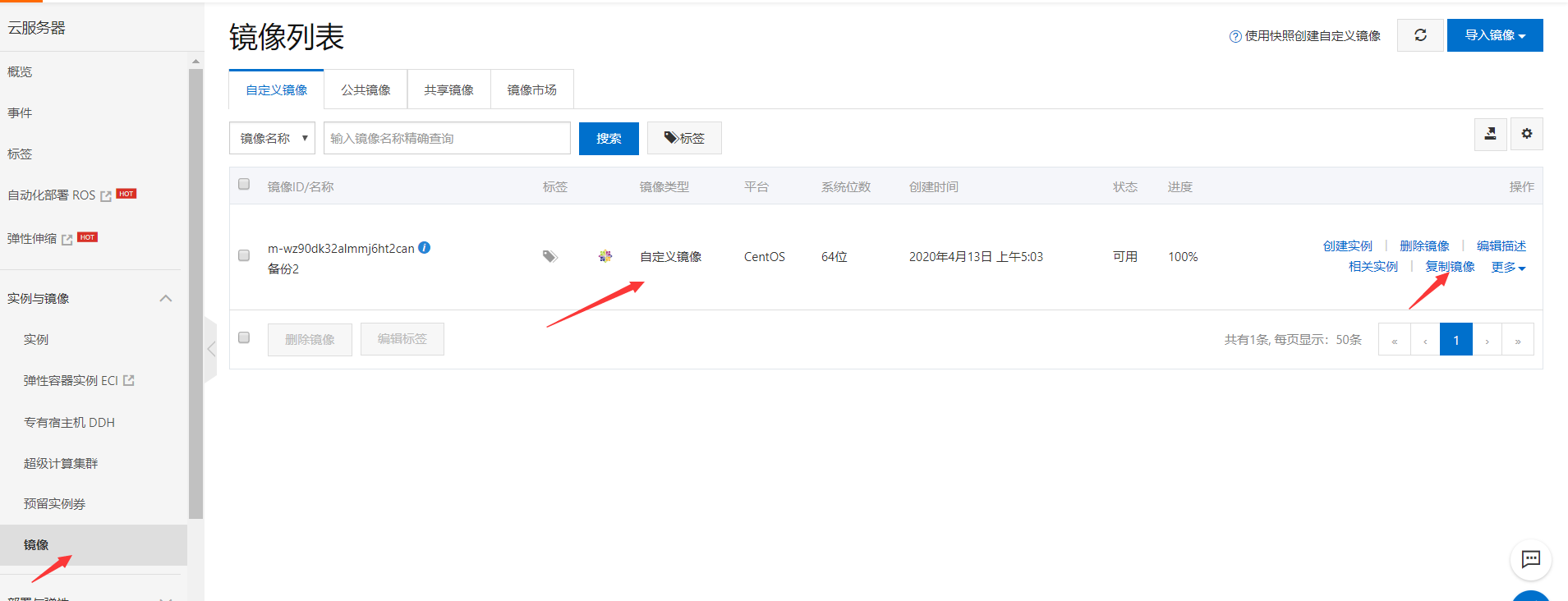This screenshot has height=601, width=1568.
Task: Click the 镜像ID/名称 column header
Action: coord(301,186)
